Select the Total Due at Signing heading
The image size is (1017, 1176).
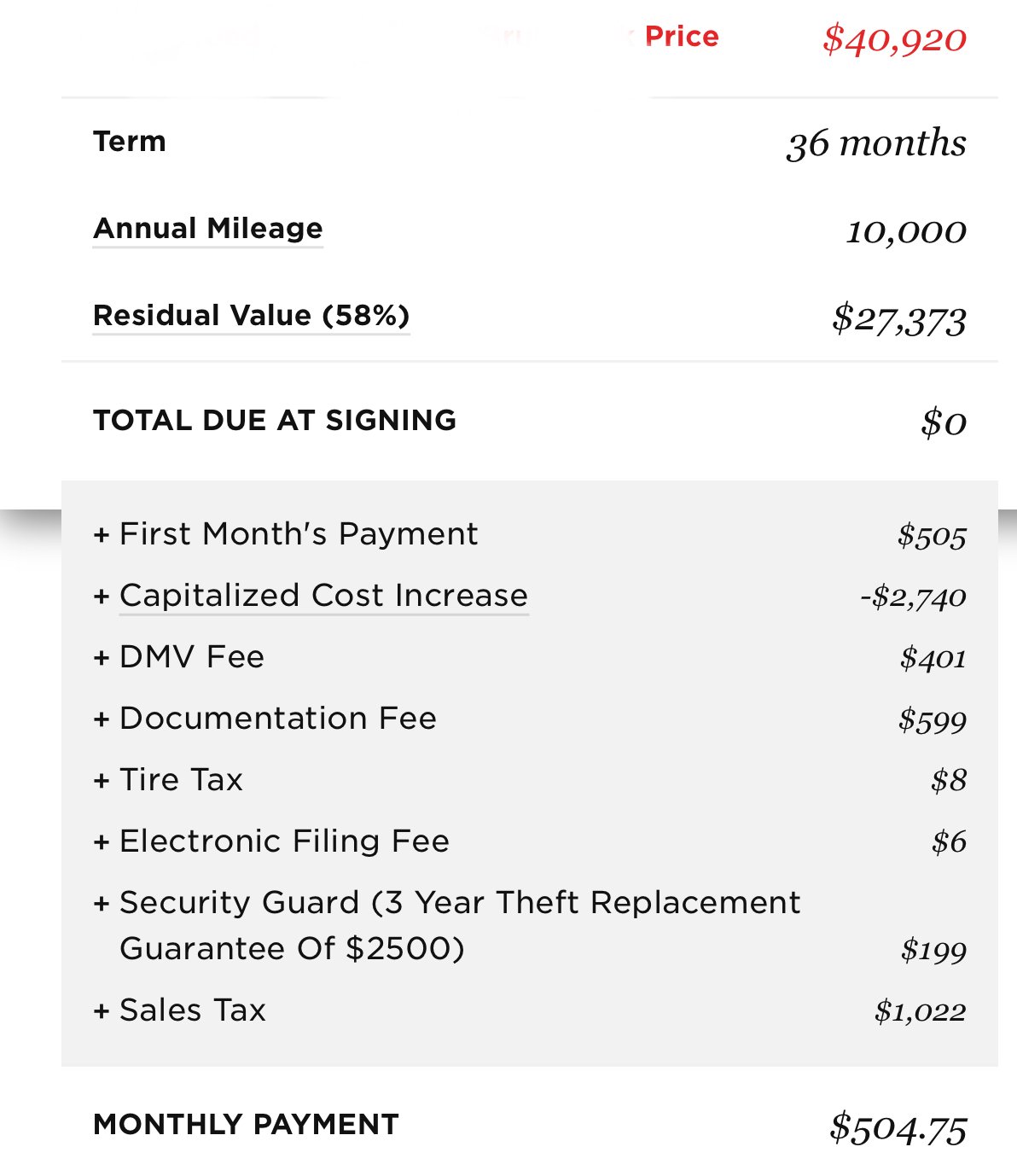pyautogui.click(x=275, y=420)
